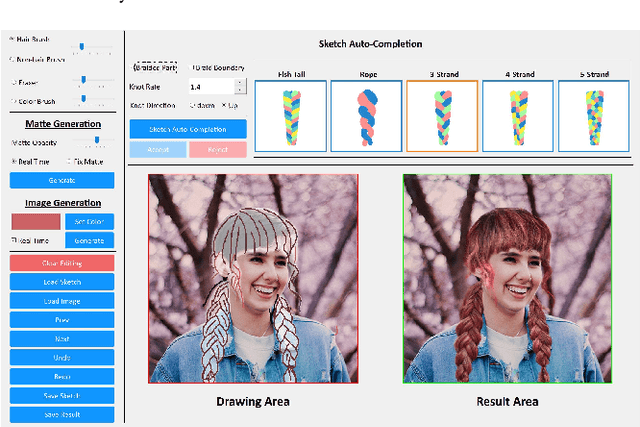The height and width of the screenshot is (427, 640).
Task: Enable the Eraser tool option
Action: [x=11, y=82]
